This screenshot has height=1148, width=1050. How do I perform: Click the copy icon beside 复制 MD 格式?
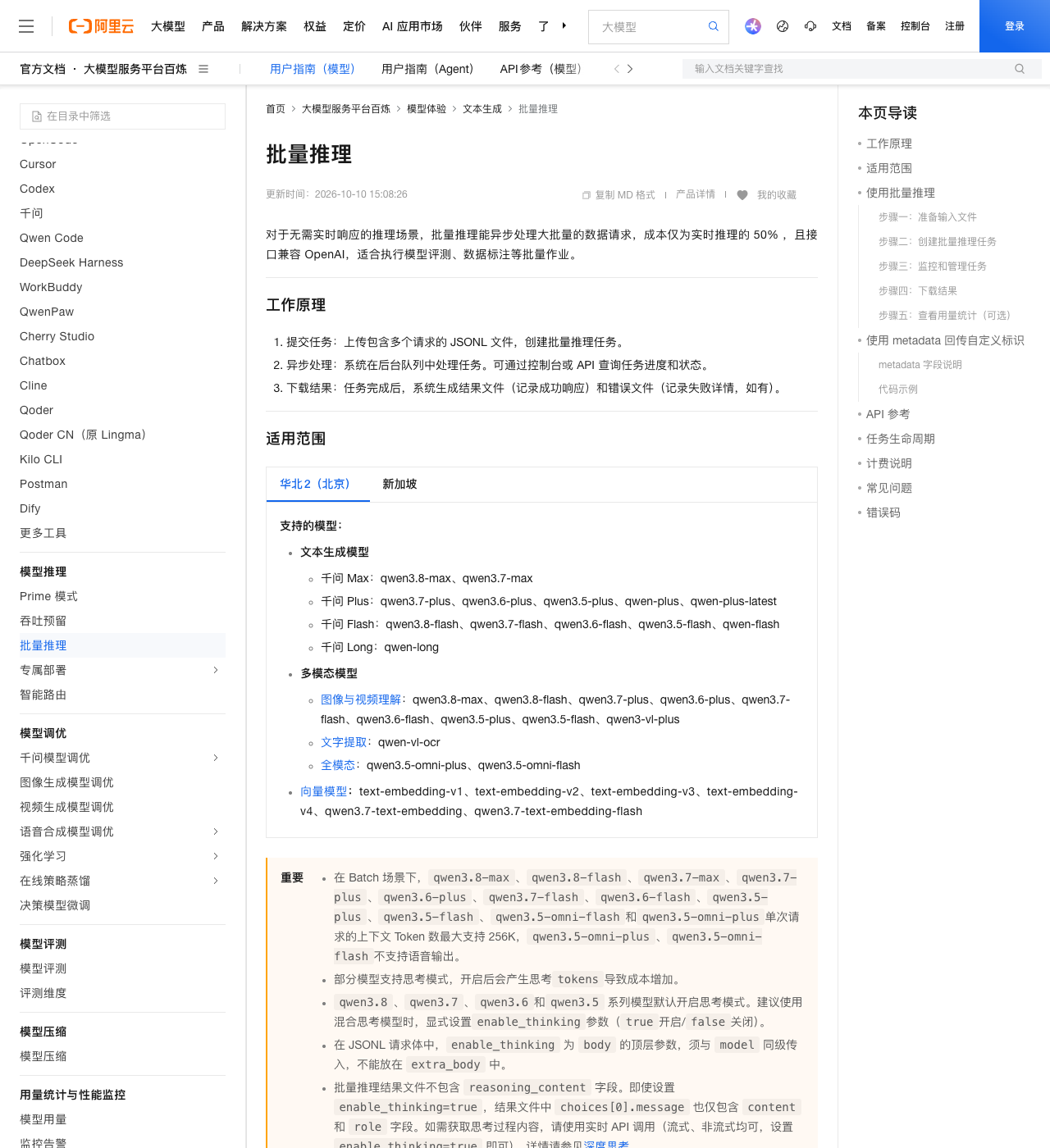coord(587,195)
